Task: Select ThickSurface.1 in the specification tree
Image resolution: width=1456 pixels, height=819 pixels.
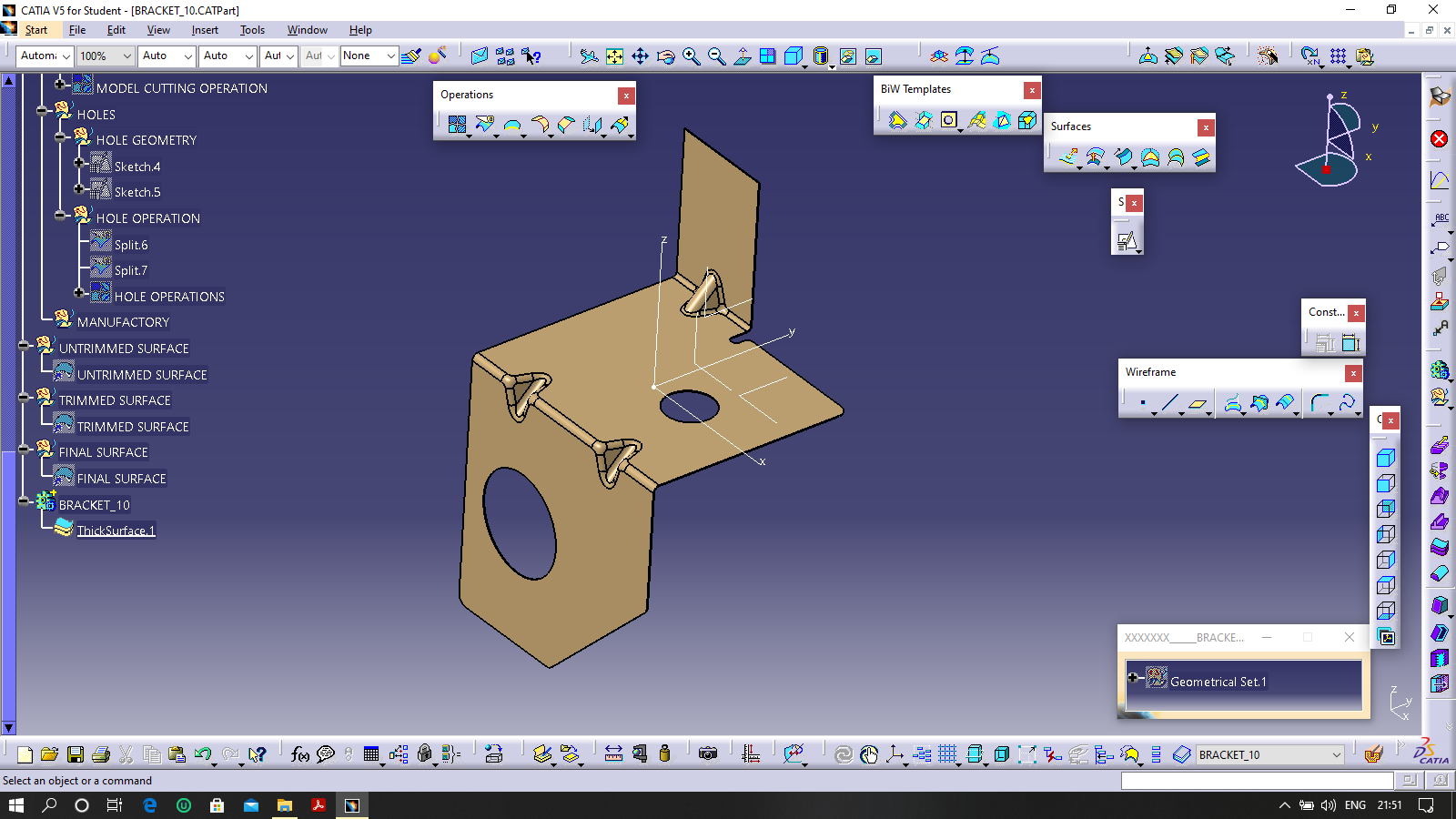Action: point(116,531)
